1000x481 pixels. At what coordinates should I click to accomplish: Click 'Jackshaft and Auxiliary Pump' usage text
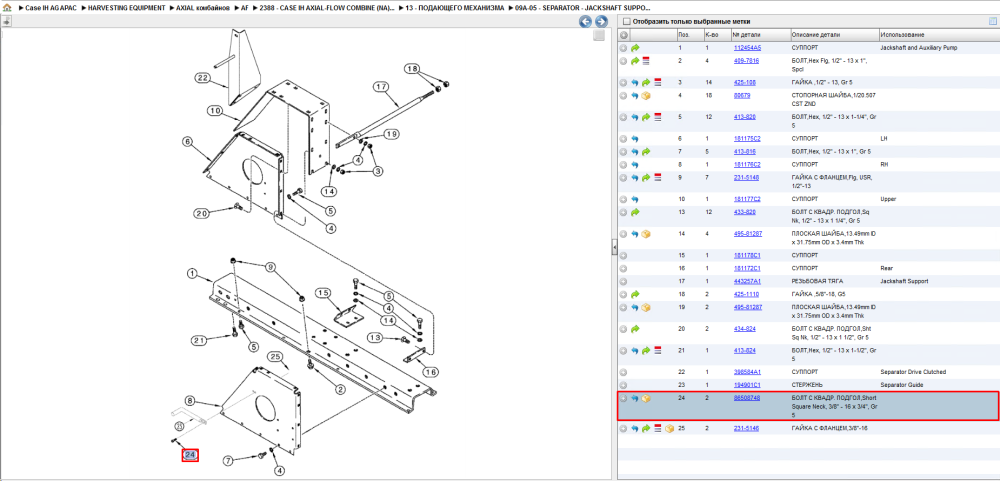(918, 48)
